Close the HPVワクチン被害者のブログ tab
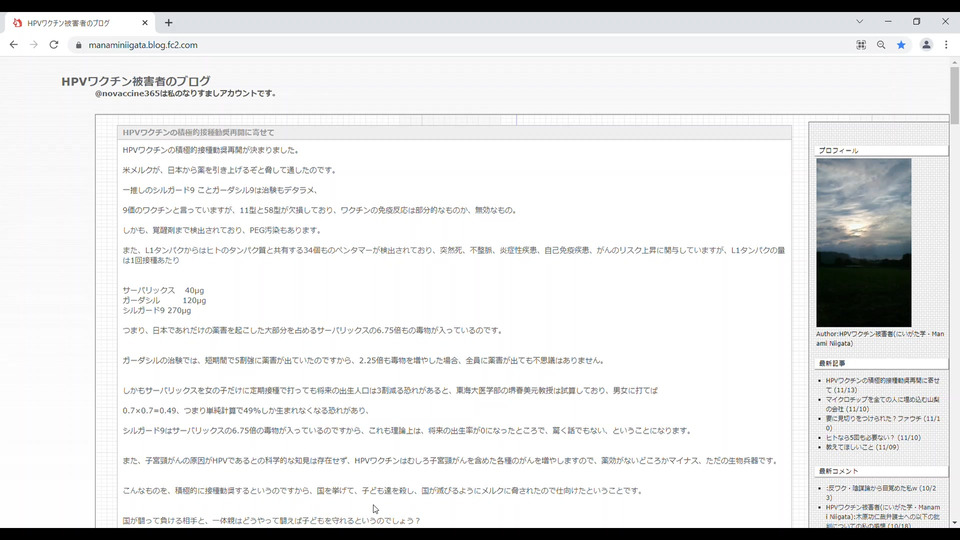This screenshot has width=960, height=540. (145, 23)
